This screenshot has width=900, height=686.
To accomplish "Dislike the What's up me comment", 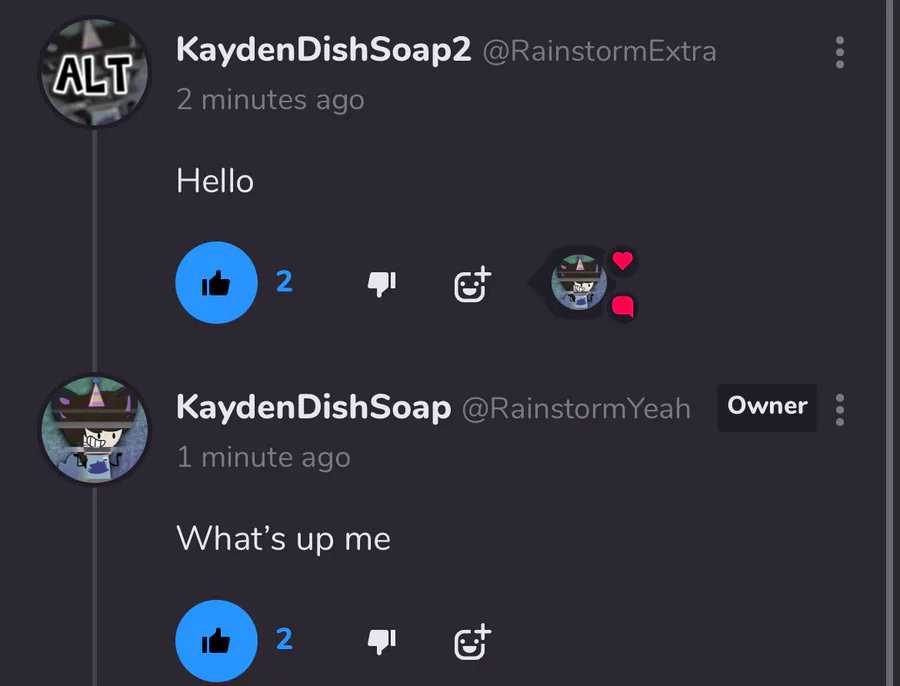I will pyautogui.click(x=382, y=641).
